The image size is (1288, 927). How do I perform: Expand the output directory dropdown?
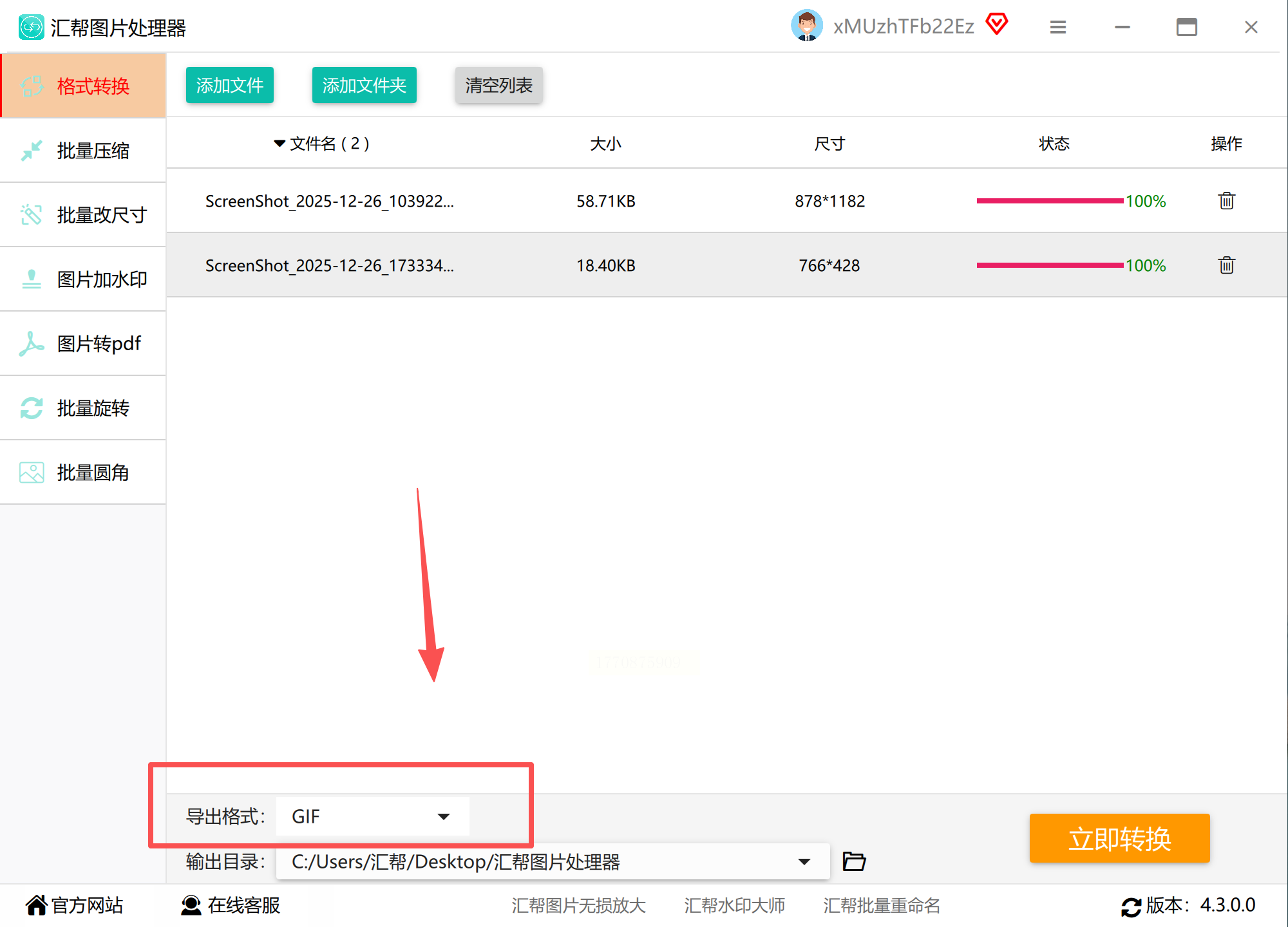804,861
